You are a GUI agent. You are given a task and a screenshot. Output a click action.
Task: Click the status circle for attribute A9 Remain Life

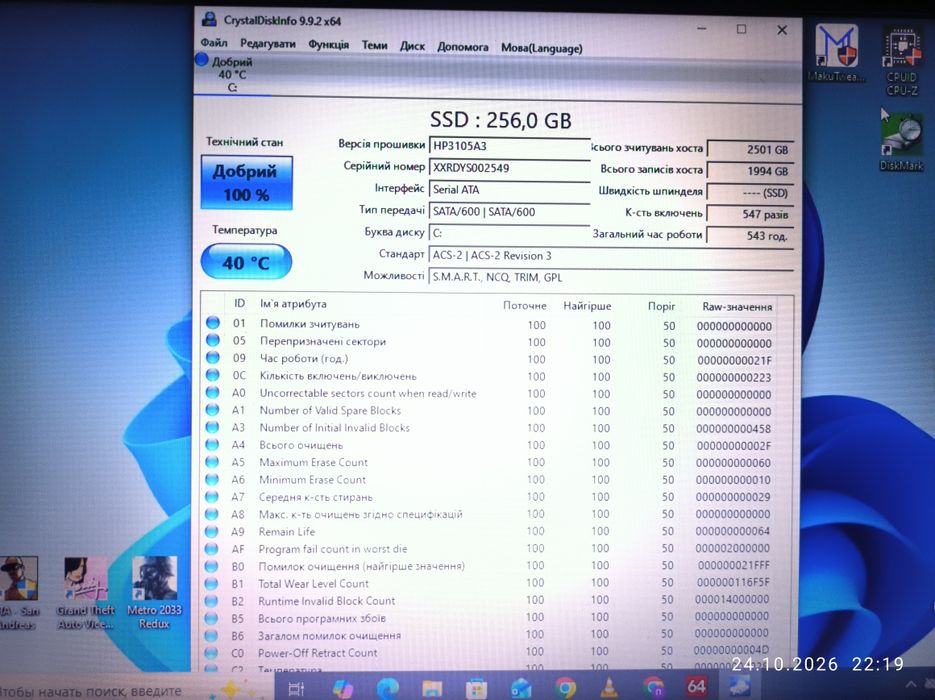pos(212,531)
